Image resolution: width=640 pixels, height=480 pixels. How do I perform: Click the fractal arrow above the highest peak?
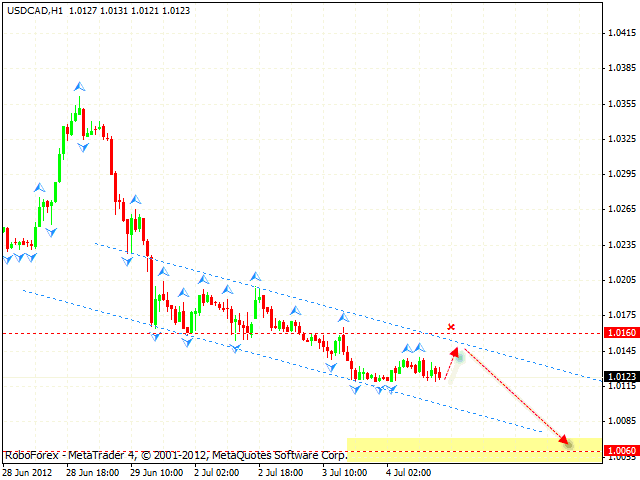tap(79, 89)
